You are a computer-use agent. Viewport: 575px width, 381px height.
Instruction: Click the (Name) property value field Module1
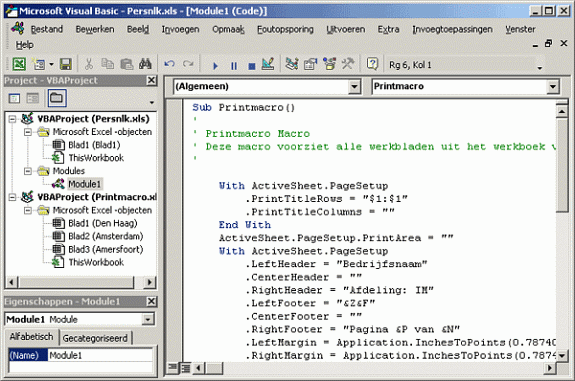pyautogui.click(x=100, y=355)
